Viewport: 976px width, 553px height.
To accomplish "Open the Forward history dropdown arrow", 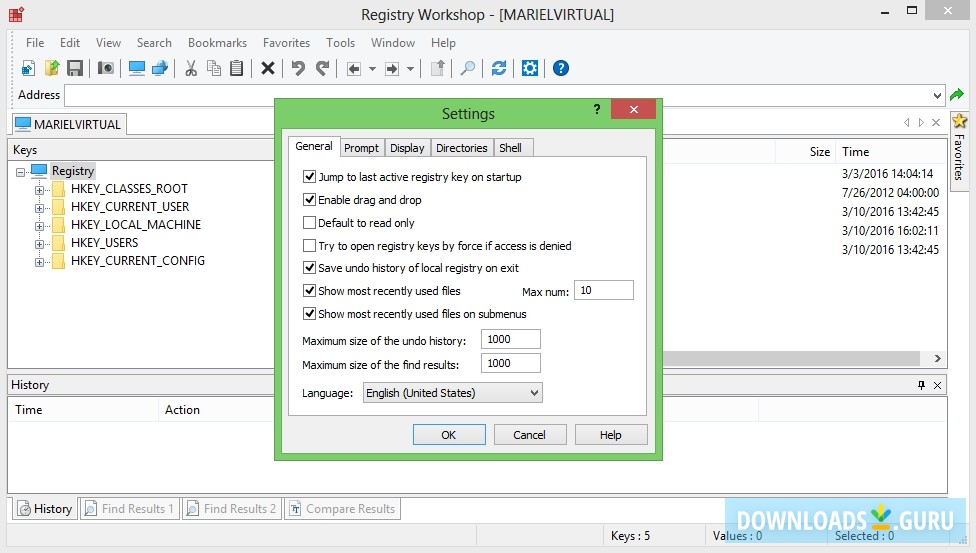I will tap(410, 69).
